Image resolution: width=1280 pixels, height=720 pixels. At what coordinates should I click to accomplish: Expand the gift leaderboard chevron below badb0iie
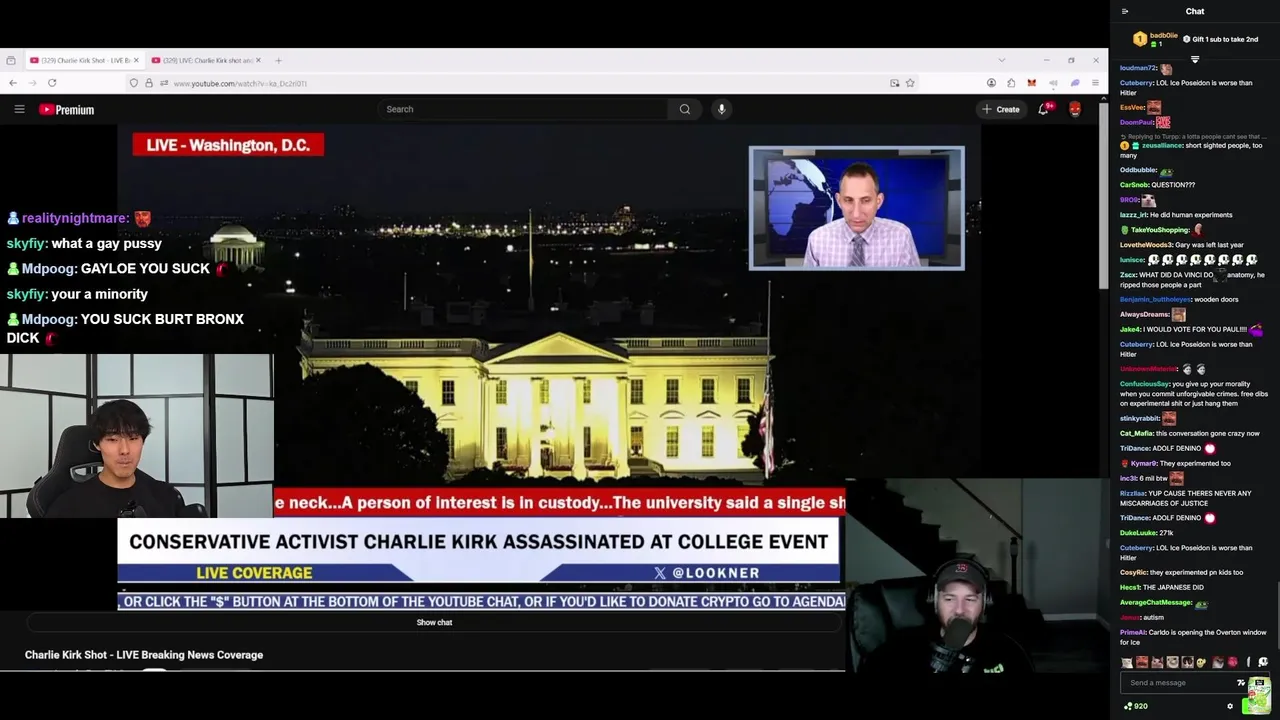click(x=1194, y=59)
